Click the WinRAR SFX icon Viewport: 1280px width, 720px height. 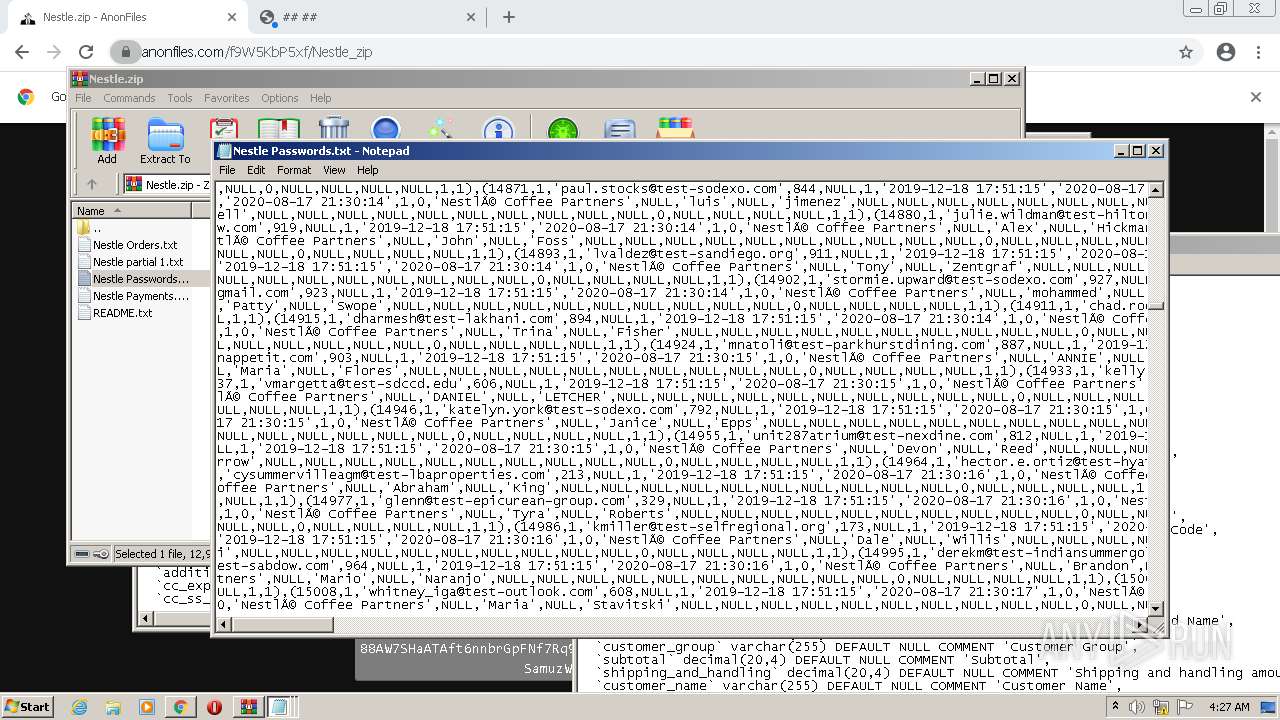pyautogui.click(x=676, y=129)
